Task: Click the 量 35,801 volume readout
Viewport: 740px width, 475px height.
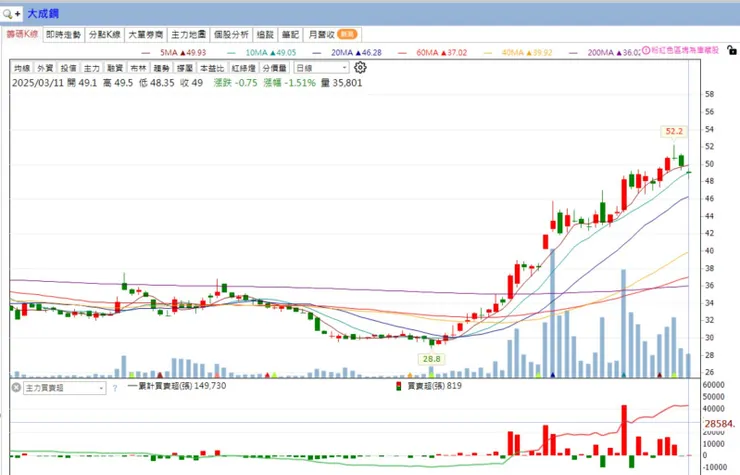Action: tap(341, 83)
